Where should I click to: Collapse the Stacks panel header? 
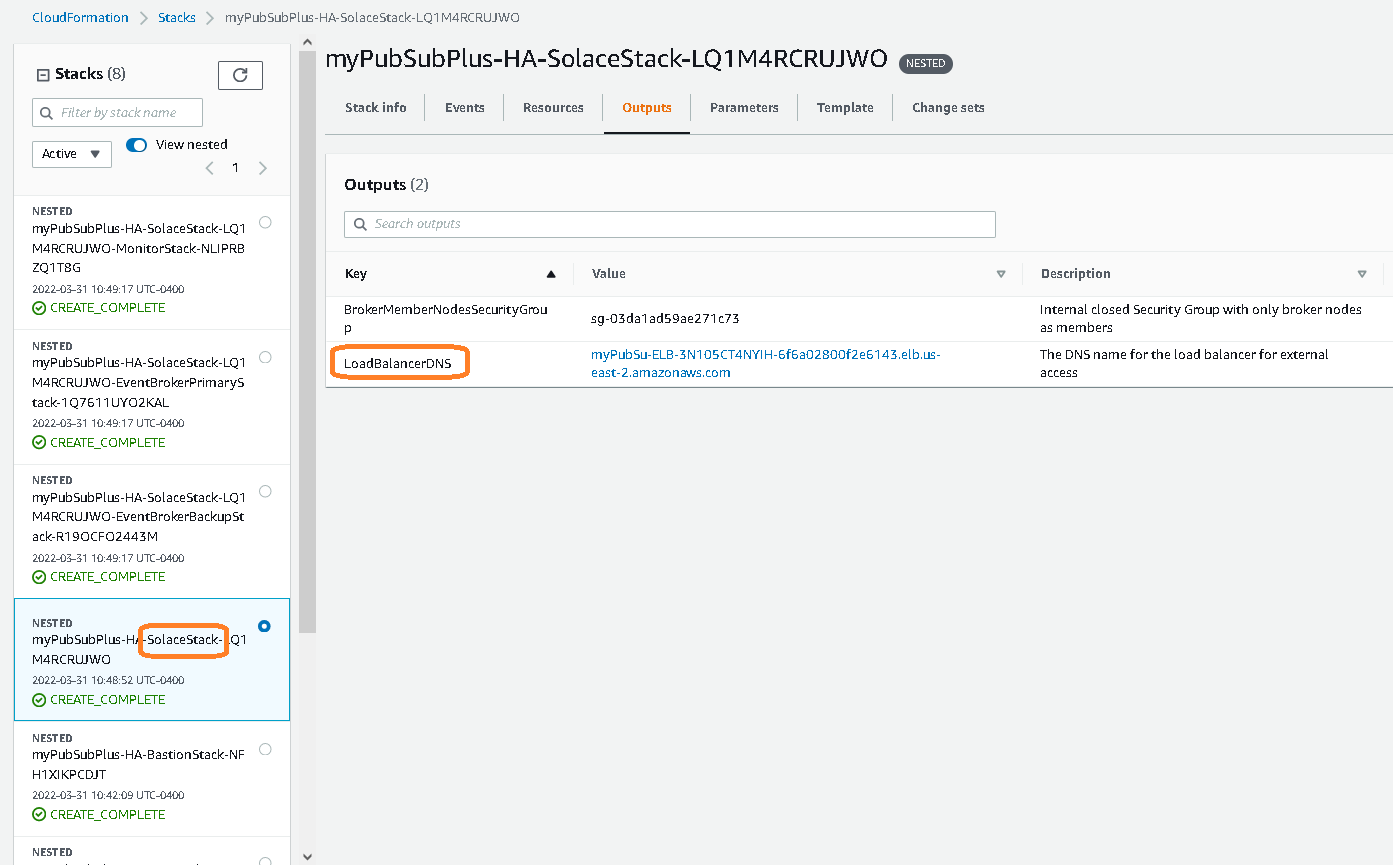coord(43,75)
